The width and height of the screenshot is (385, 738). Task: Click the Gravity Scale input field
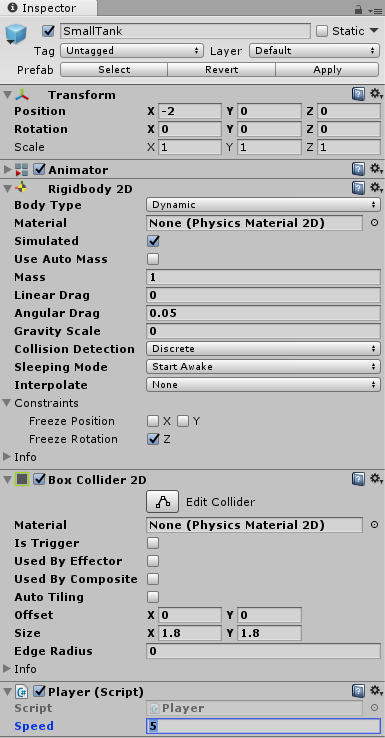[264, 331]
